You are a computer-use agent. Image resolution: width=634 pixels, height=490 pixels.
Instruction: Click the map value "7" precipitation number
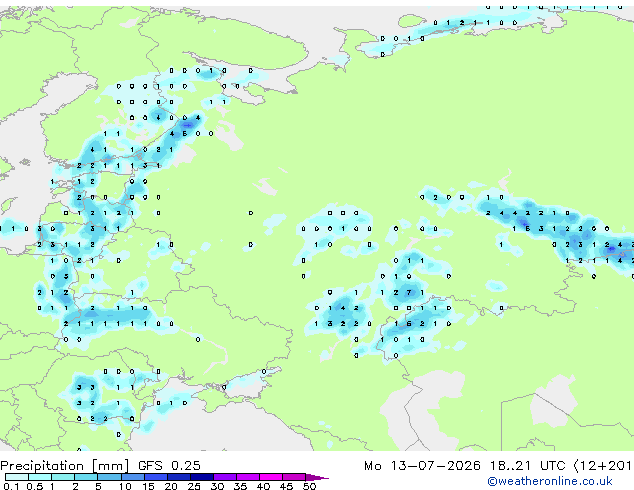[409, 292]
